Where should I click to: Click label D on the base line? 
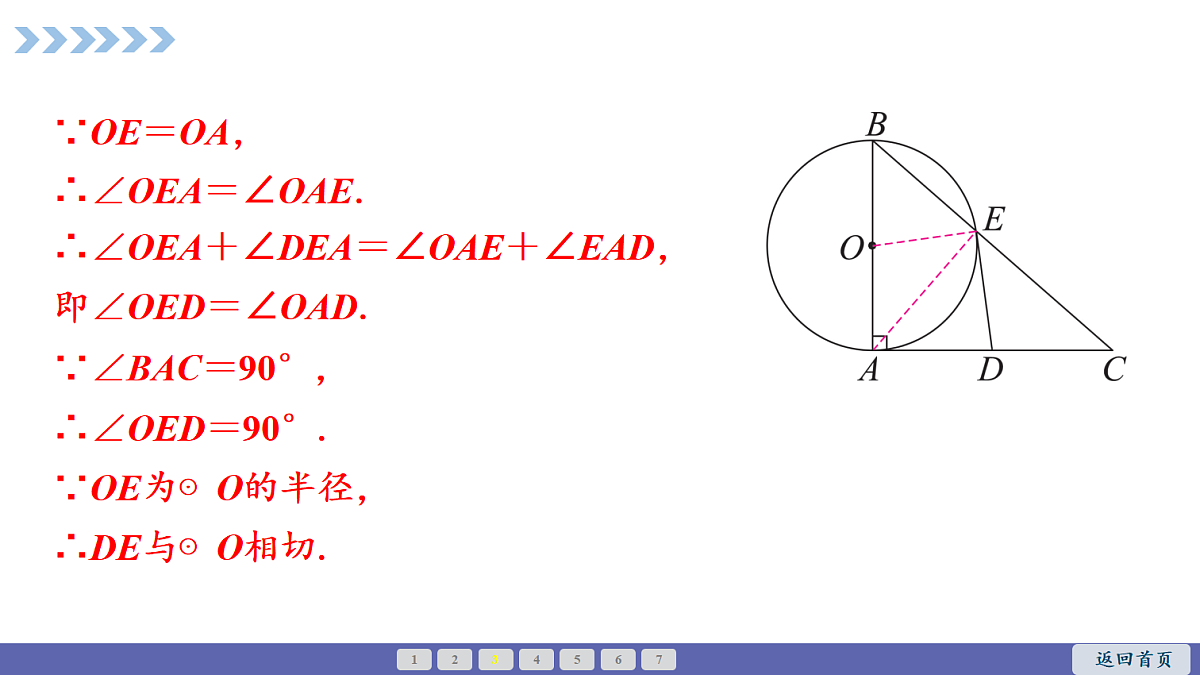(990, 370)
